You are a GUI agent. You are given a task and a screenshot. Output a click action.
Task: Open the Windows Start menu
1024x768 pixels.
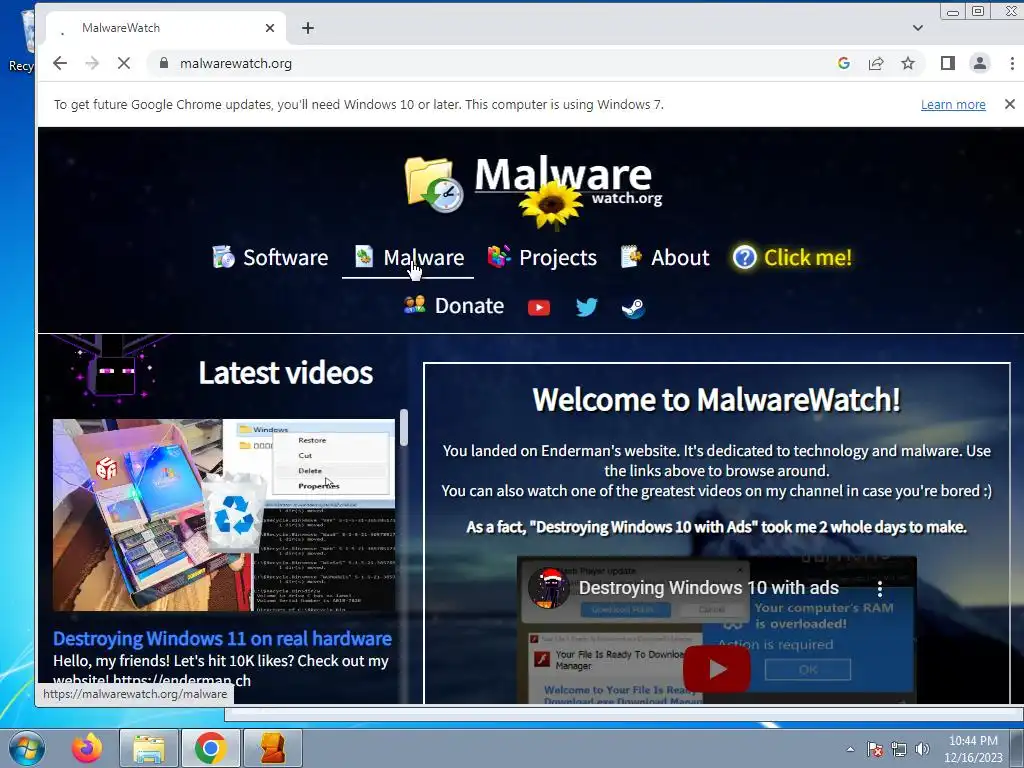[25, 748]
